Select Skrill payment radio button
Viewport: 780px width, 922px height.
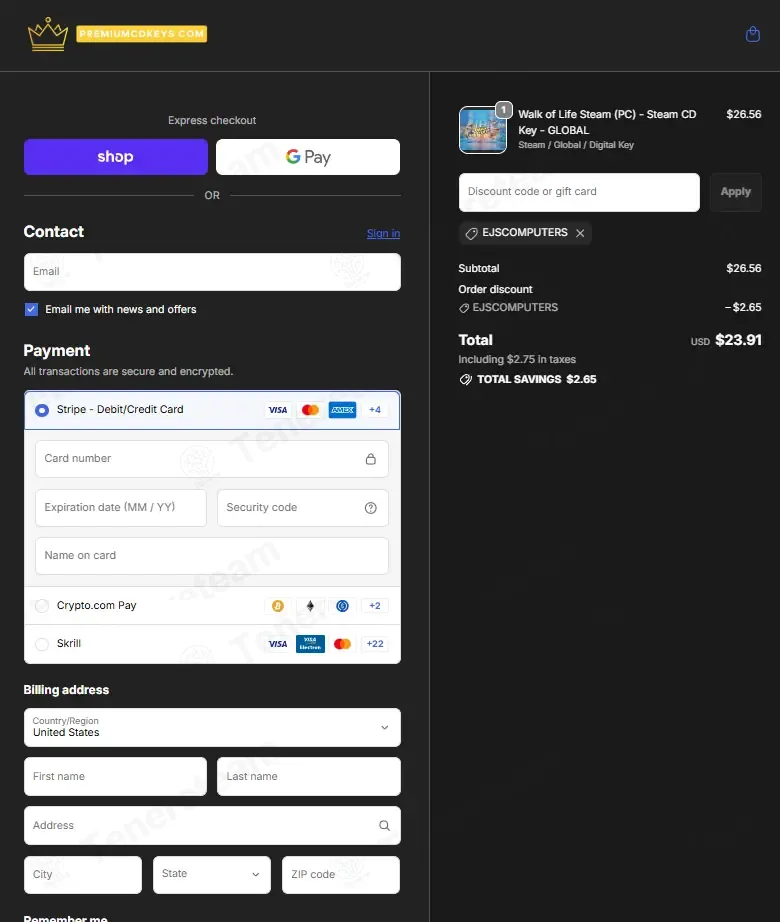click(x=42, y=644)
